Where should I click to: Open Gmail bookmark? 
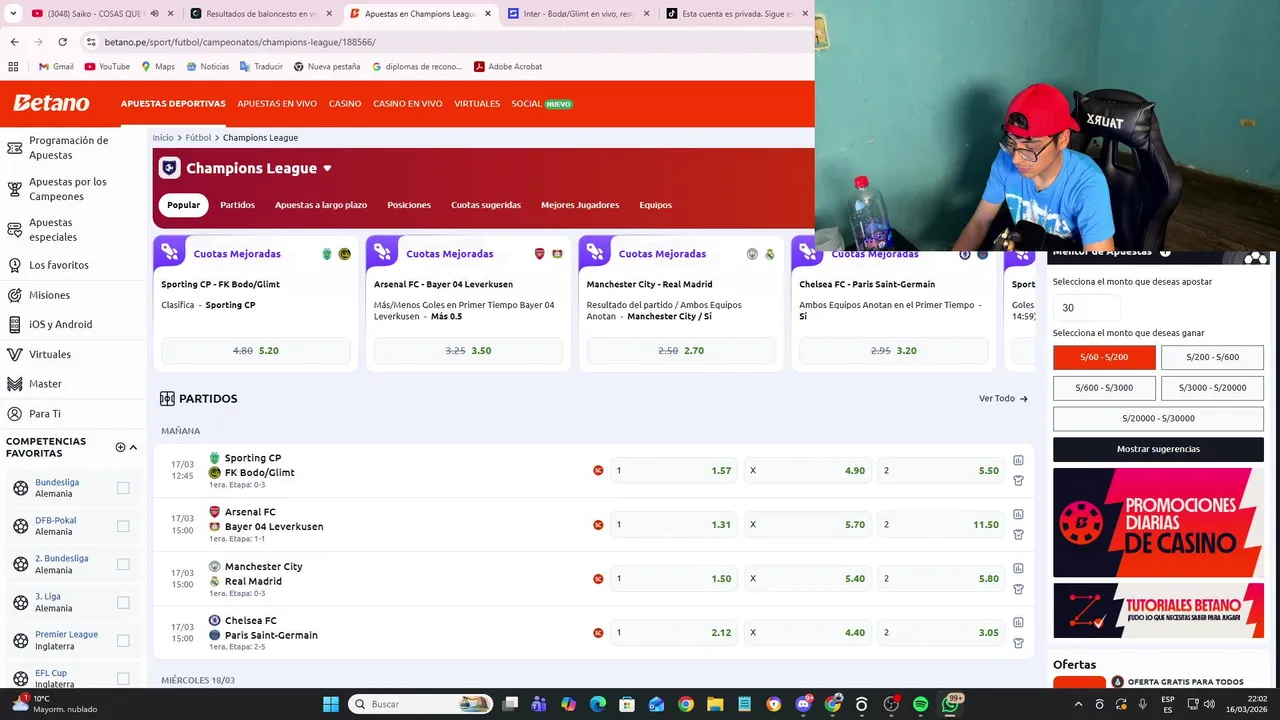point(55,66)
